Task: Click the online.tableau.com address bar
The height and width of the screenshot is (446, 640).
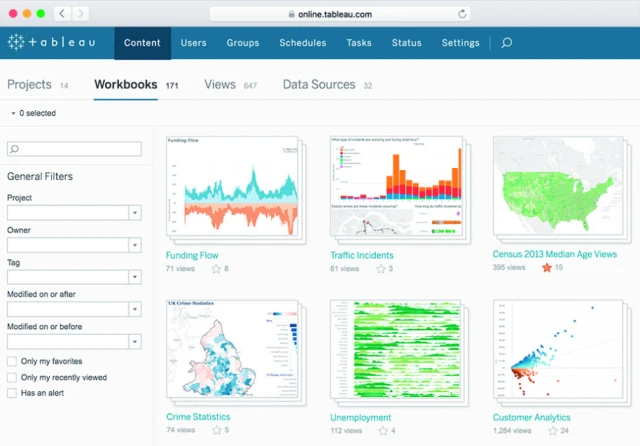Action: 340,14
